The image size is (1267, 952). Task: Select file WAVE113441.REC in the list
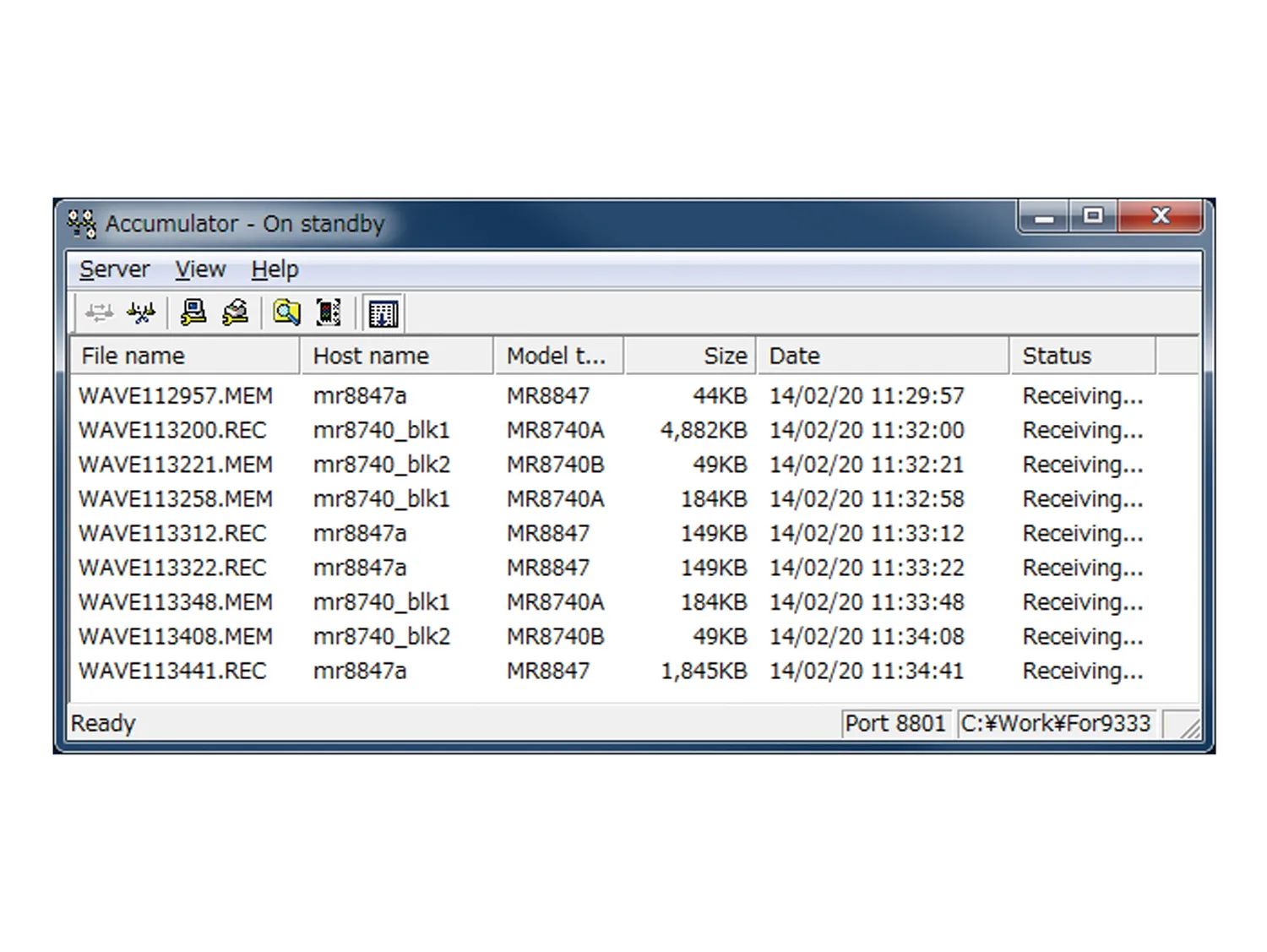[633, 671]
